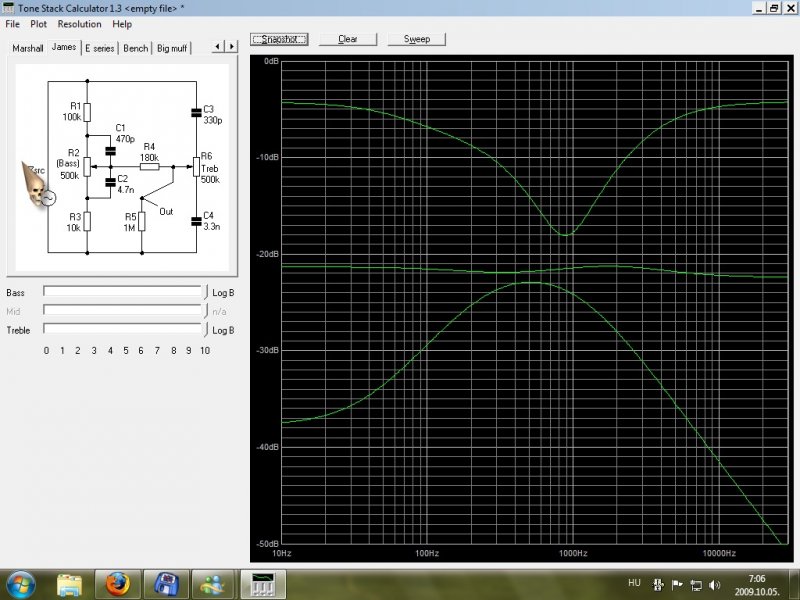
Task: Select the C4 3.3n capacitor
Action: click(196, 221)
